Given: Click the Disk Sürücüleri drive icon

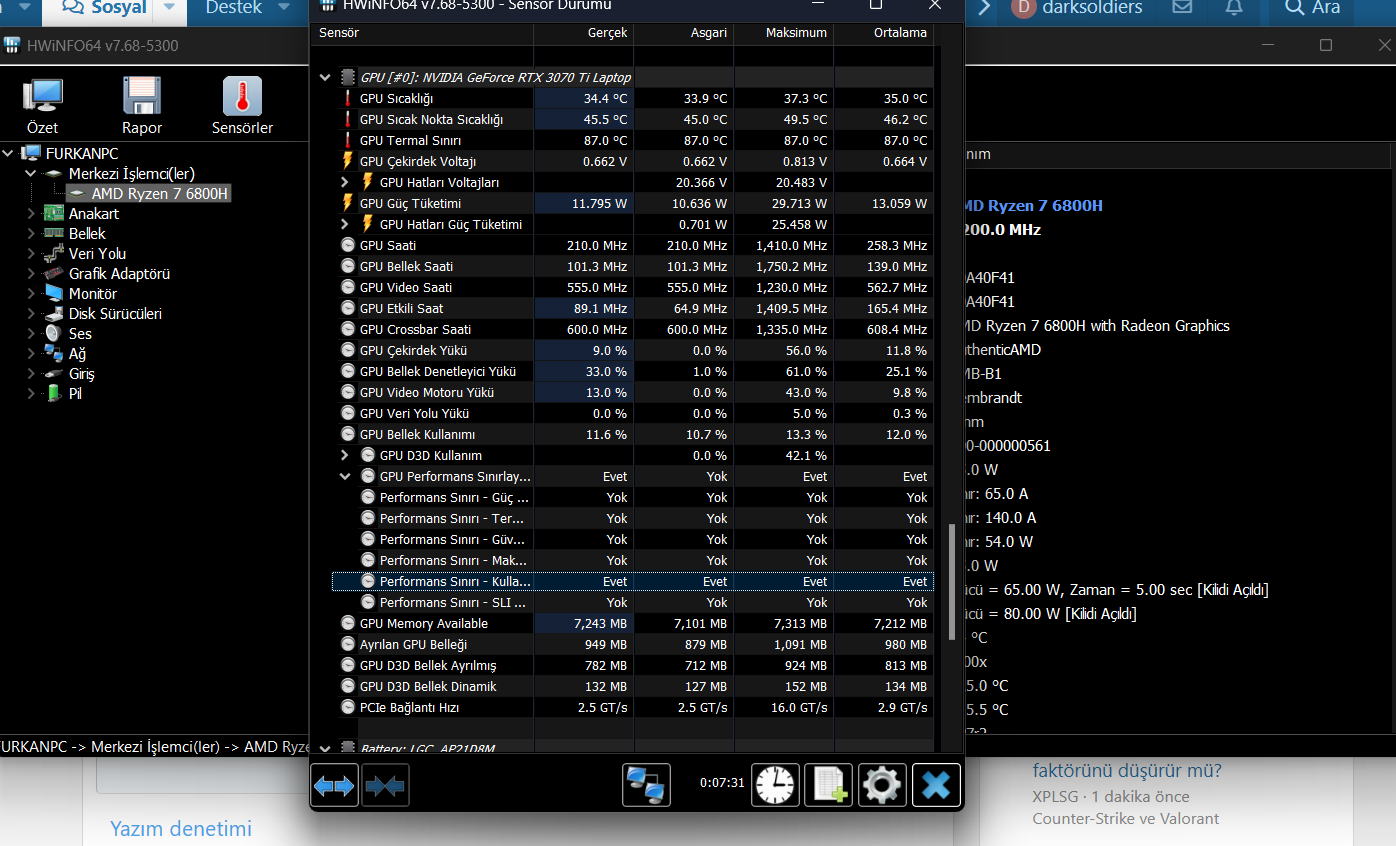Looking at the screenshot, I should coord(53,313).
